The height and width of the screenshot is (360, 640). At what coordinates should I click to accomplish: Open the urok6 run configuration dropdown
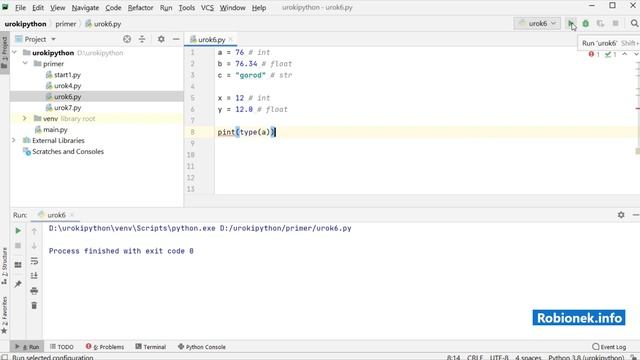point(537,24)
